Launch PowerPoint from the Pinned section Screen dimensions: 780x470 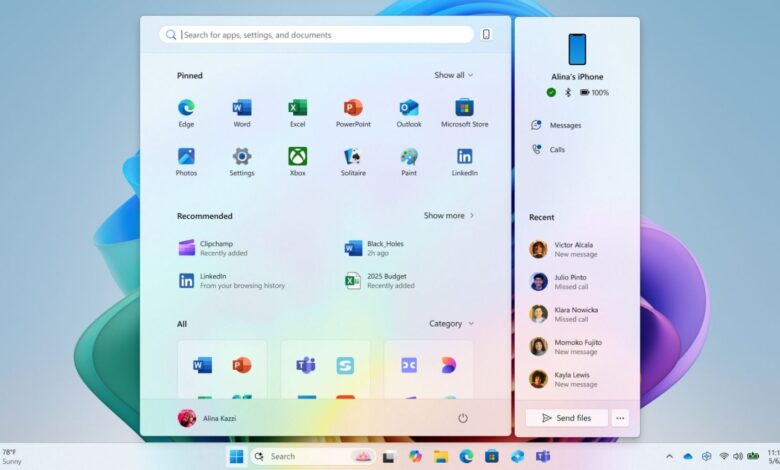(353, 113)
